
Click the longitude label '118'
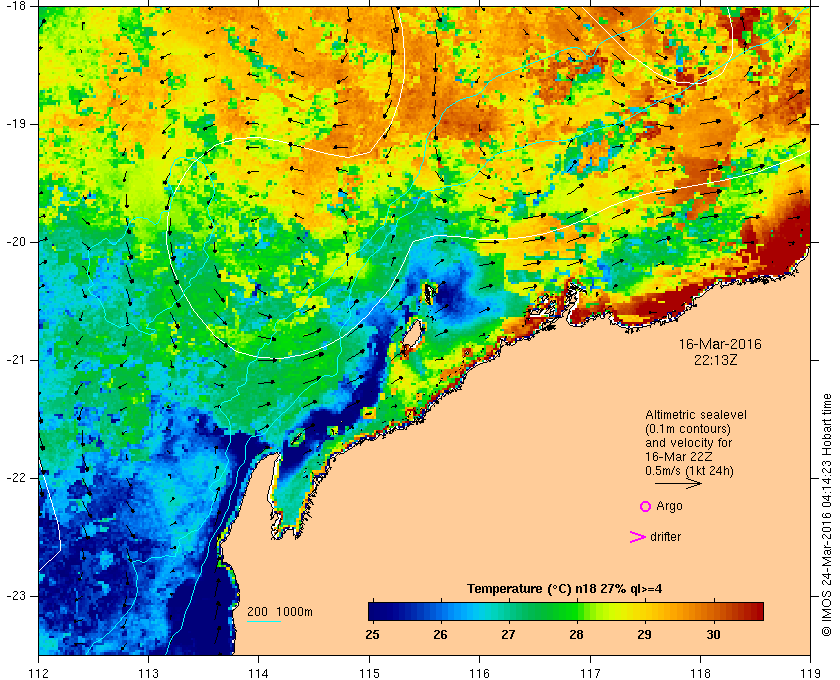click(x=700, y=673)
